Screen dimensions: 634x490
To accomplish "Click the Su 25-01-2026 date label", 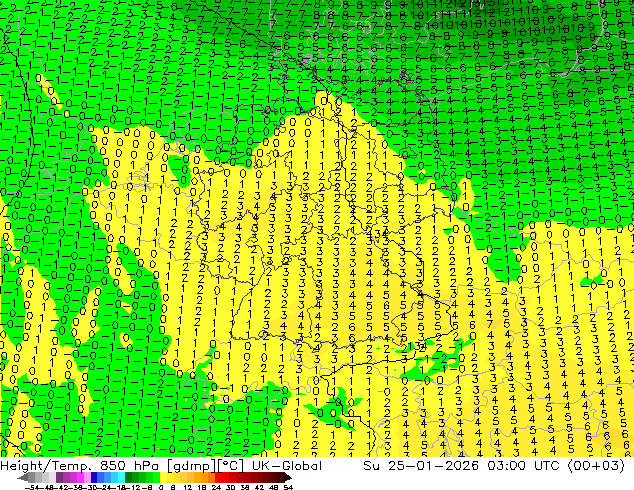I will click(x=421, y=466).
